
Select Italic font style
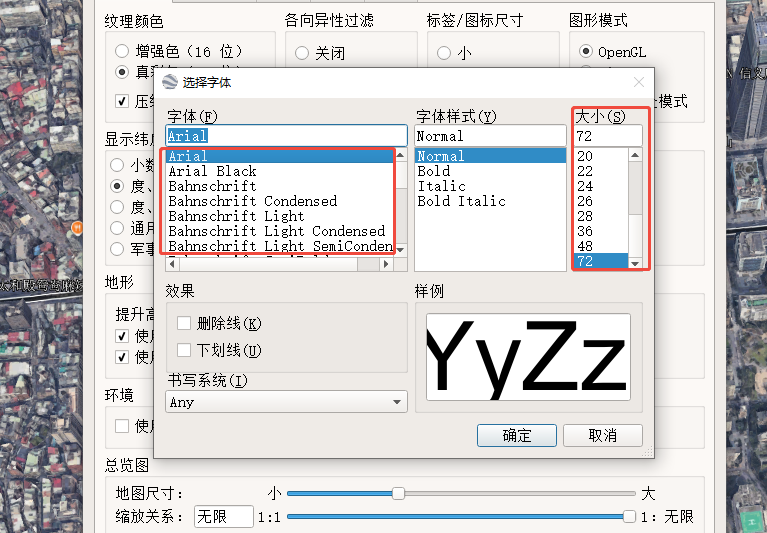pyautogui.click(x=490, y=186)
